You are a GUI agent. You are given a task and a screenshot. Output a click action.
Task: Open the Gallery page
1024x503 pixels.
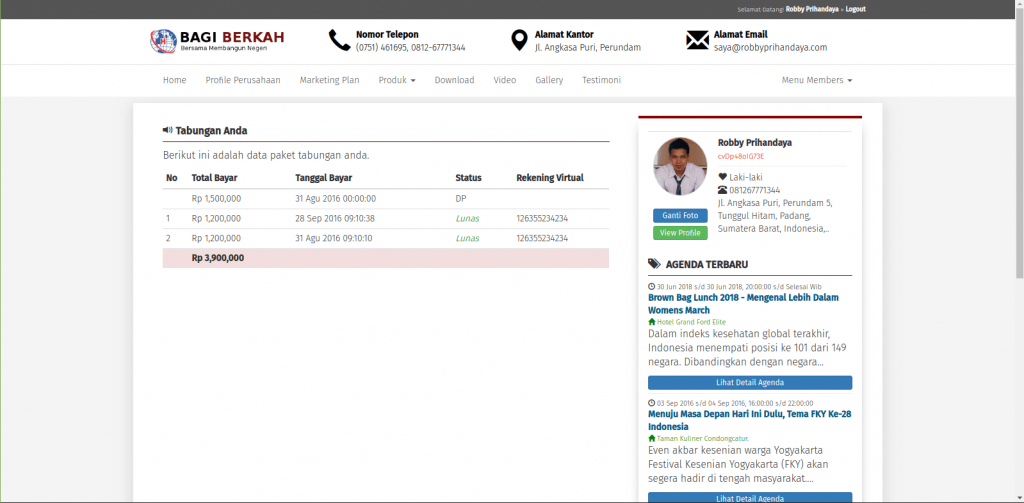point(549,80)
